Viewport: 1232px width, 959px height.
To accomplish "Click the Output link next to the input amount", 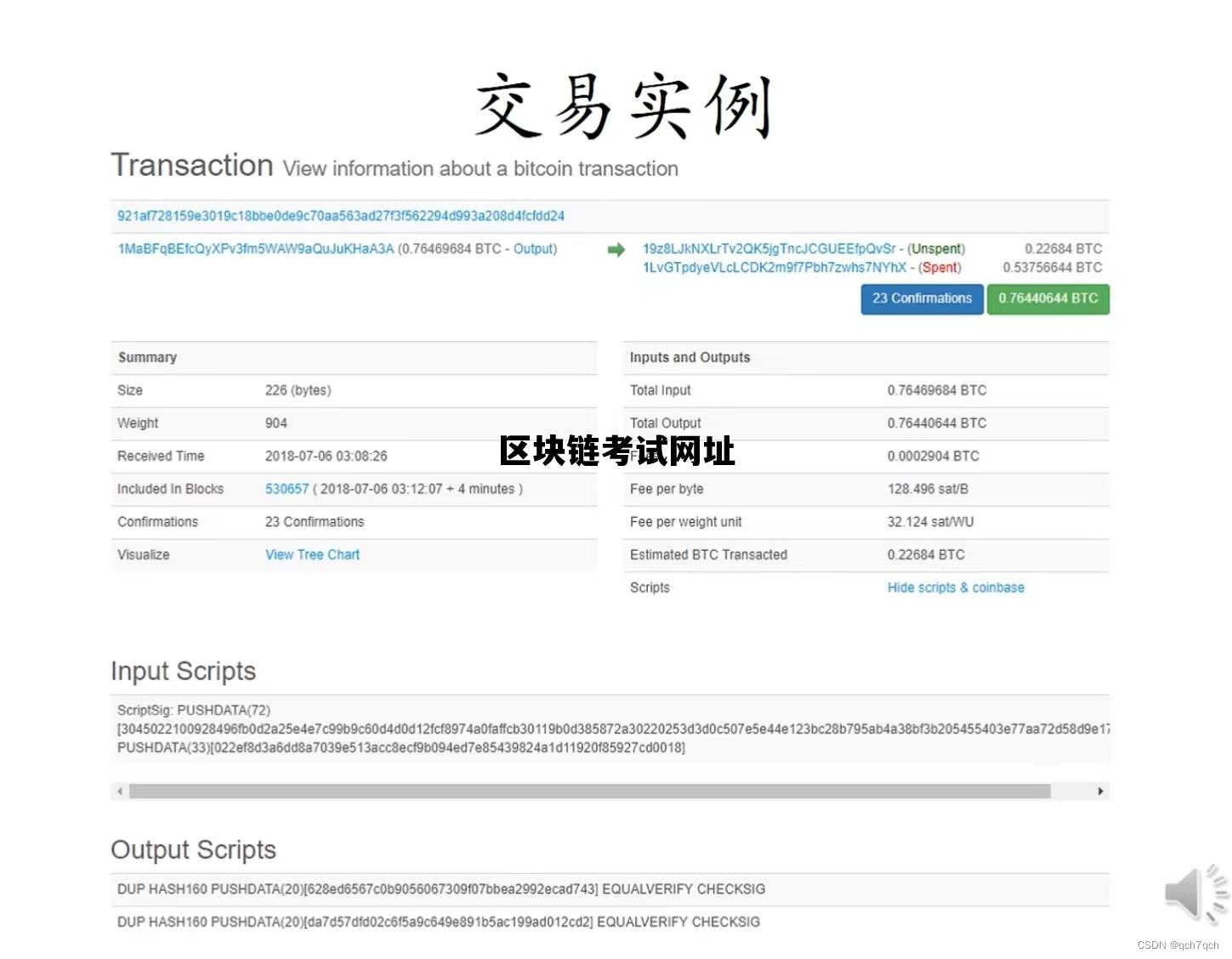I will 534,249.
